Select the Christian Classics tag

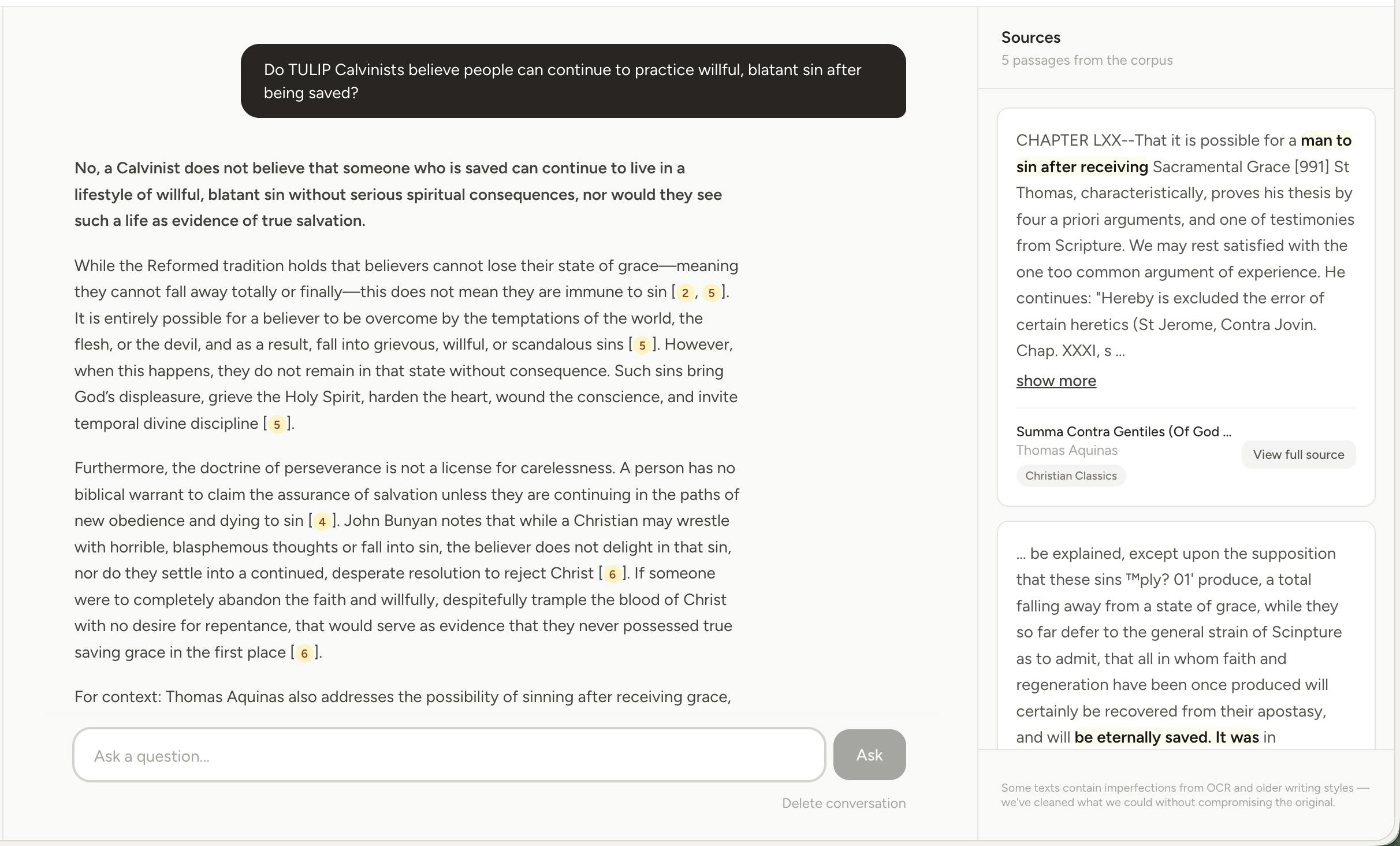point(1071,476)
